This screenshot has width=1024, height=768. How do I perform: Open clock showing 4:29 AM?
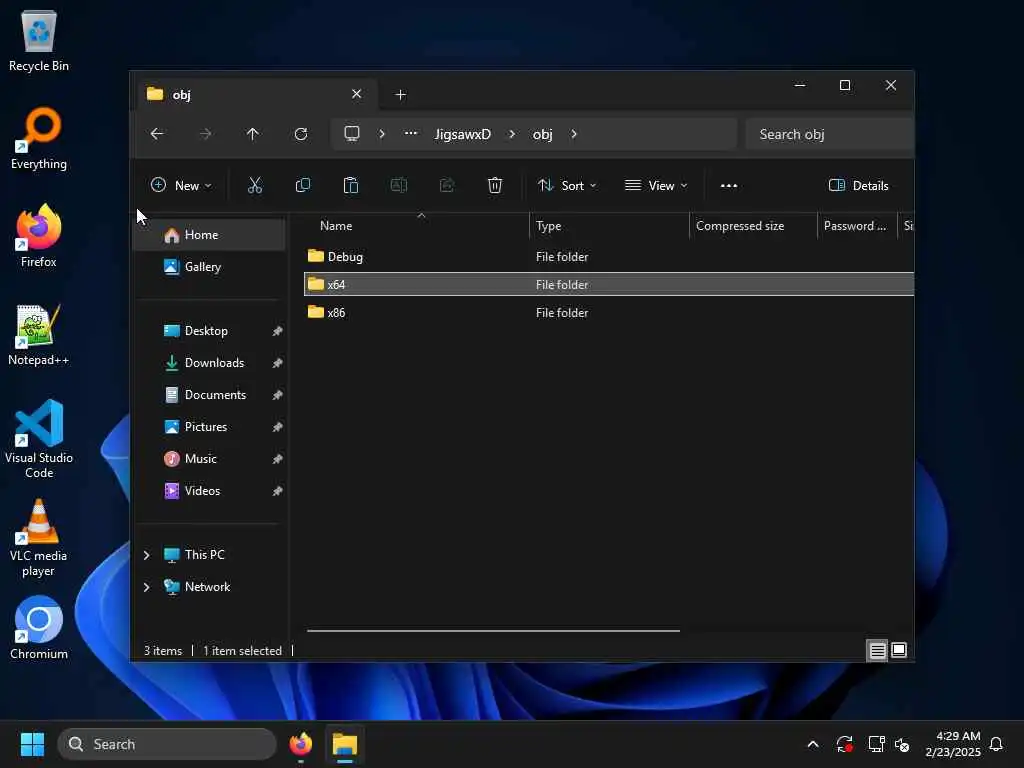point(953,744)
